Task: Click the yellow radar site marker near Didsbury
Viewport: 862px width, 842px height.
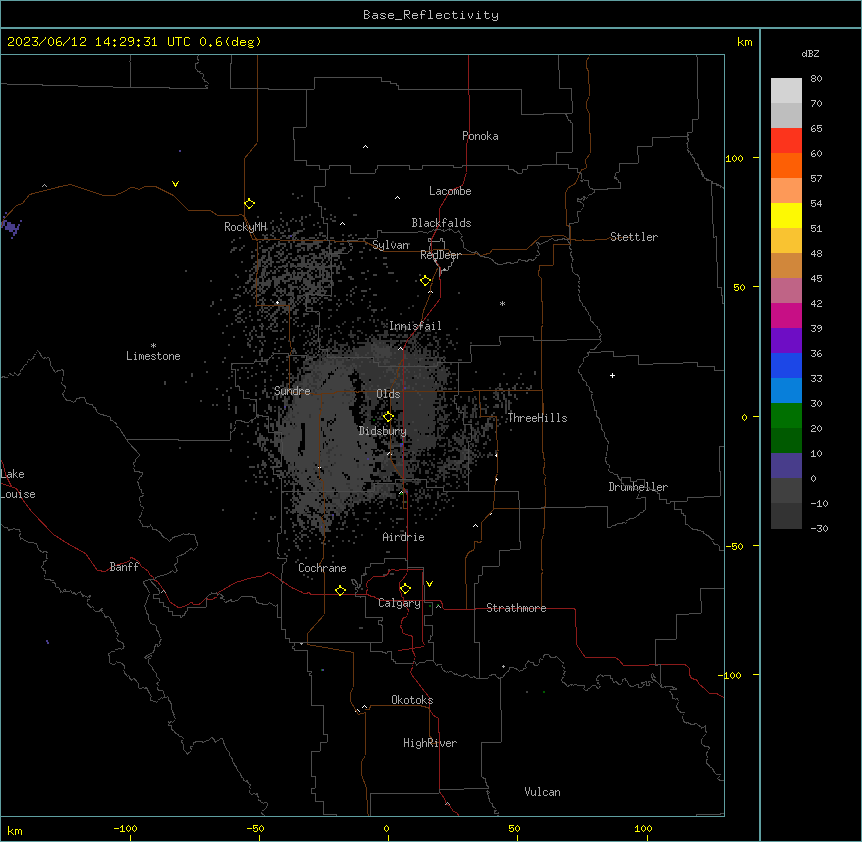Action: (388, 417)
